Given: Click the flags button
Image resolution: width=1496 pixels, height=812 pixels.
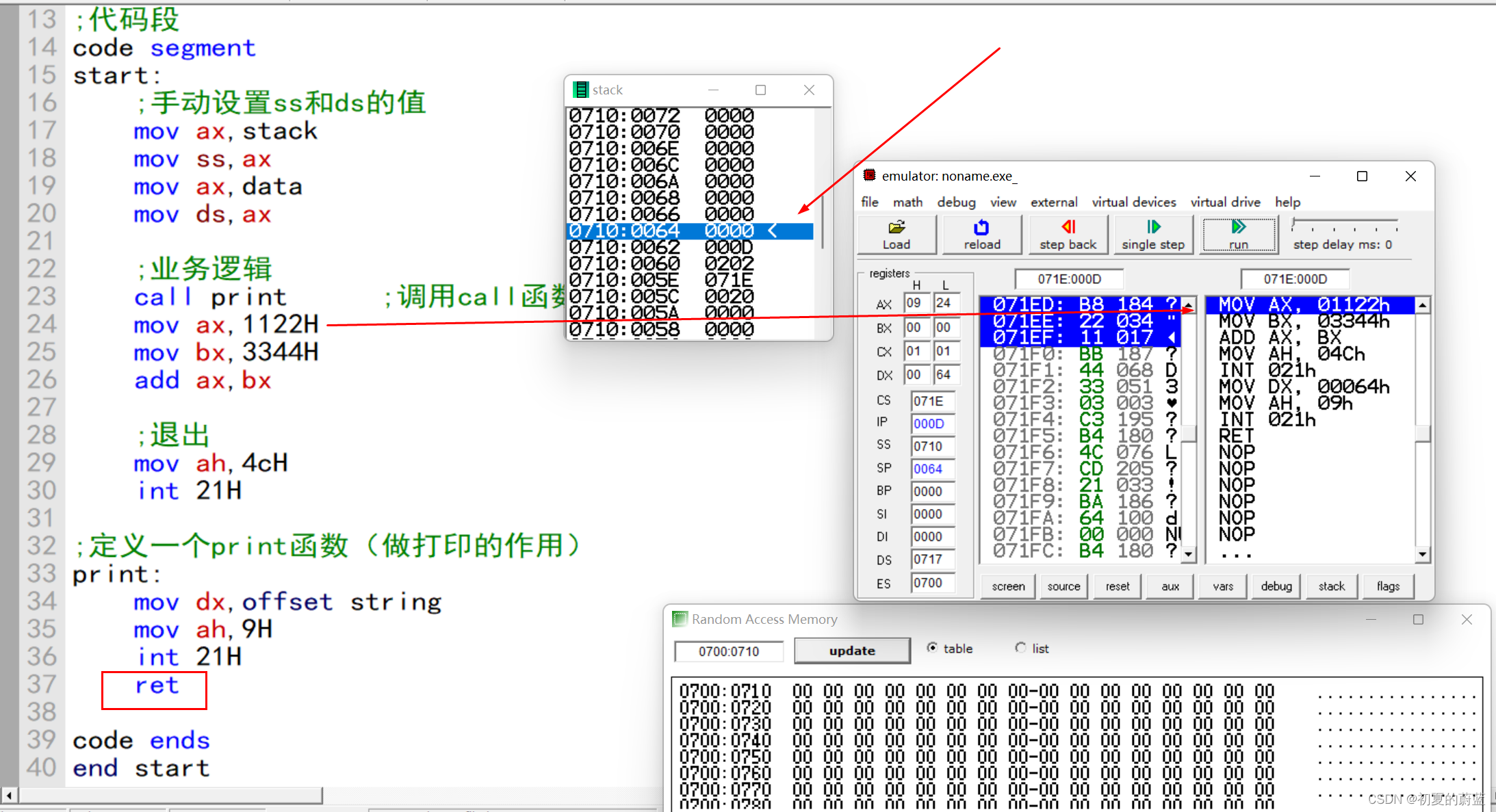Looking at the screenshot, I should pyautogui.click(x=1388, y=586).
